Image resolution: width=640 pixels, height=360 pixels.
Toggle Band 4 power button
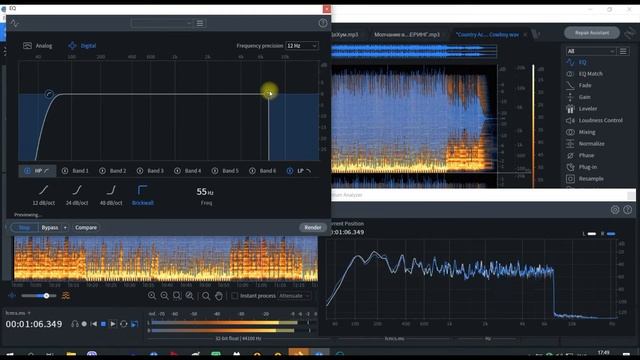[178, 171]
